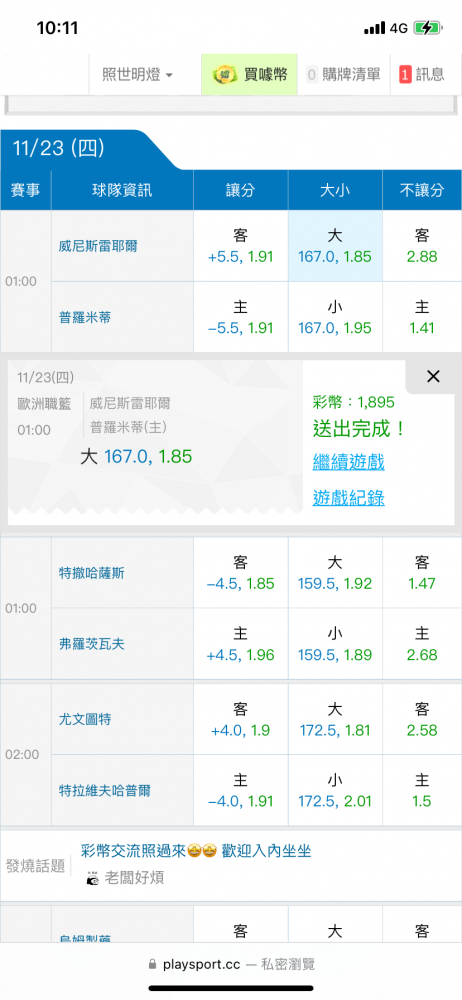Pick 主 1.41 moneyline for 普羅米蒂

422,317
